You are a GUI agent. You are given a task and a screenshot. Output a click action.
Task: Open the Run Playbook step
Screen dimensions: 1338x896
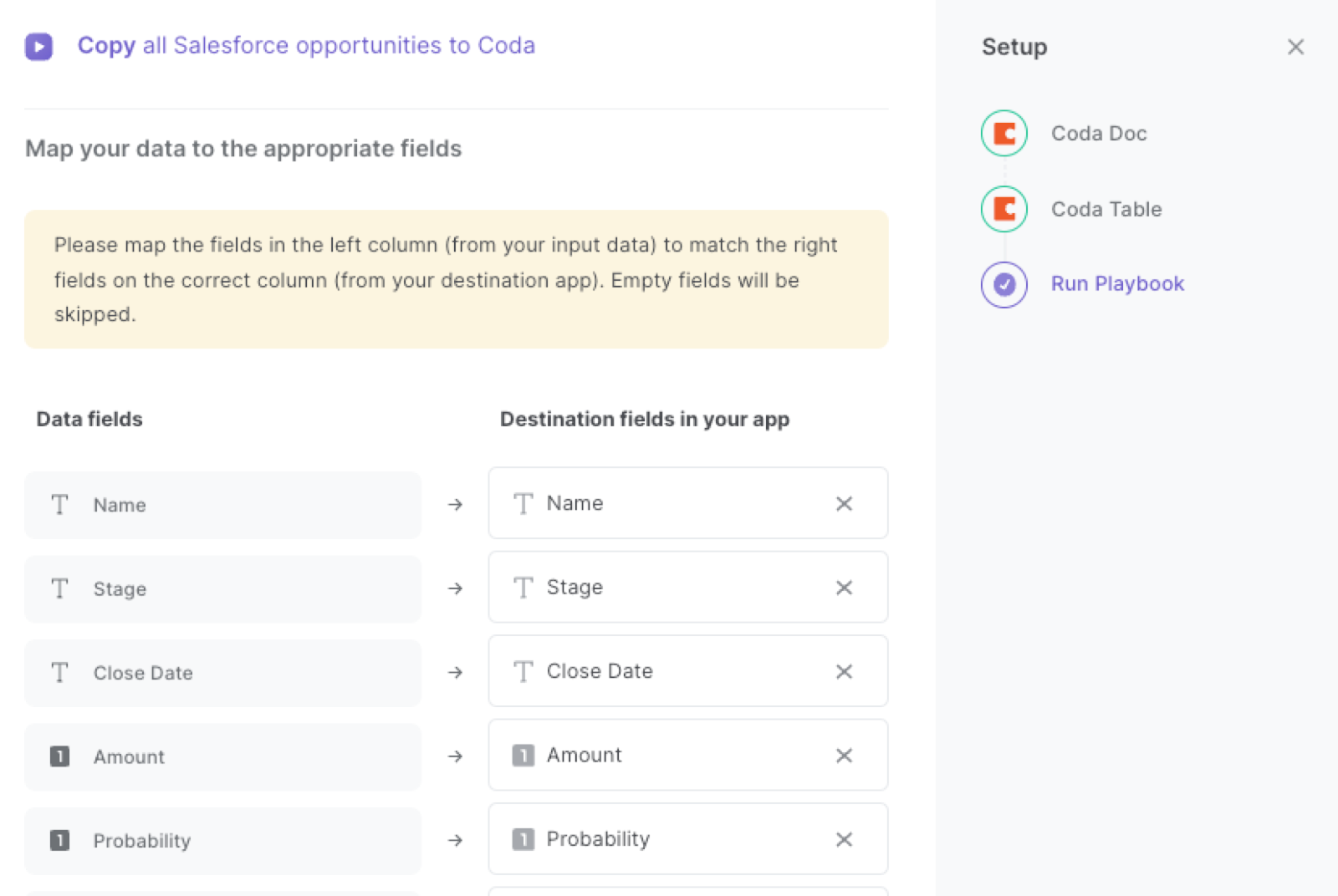(1117, 284)
